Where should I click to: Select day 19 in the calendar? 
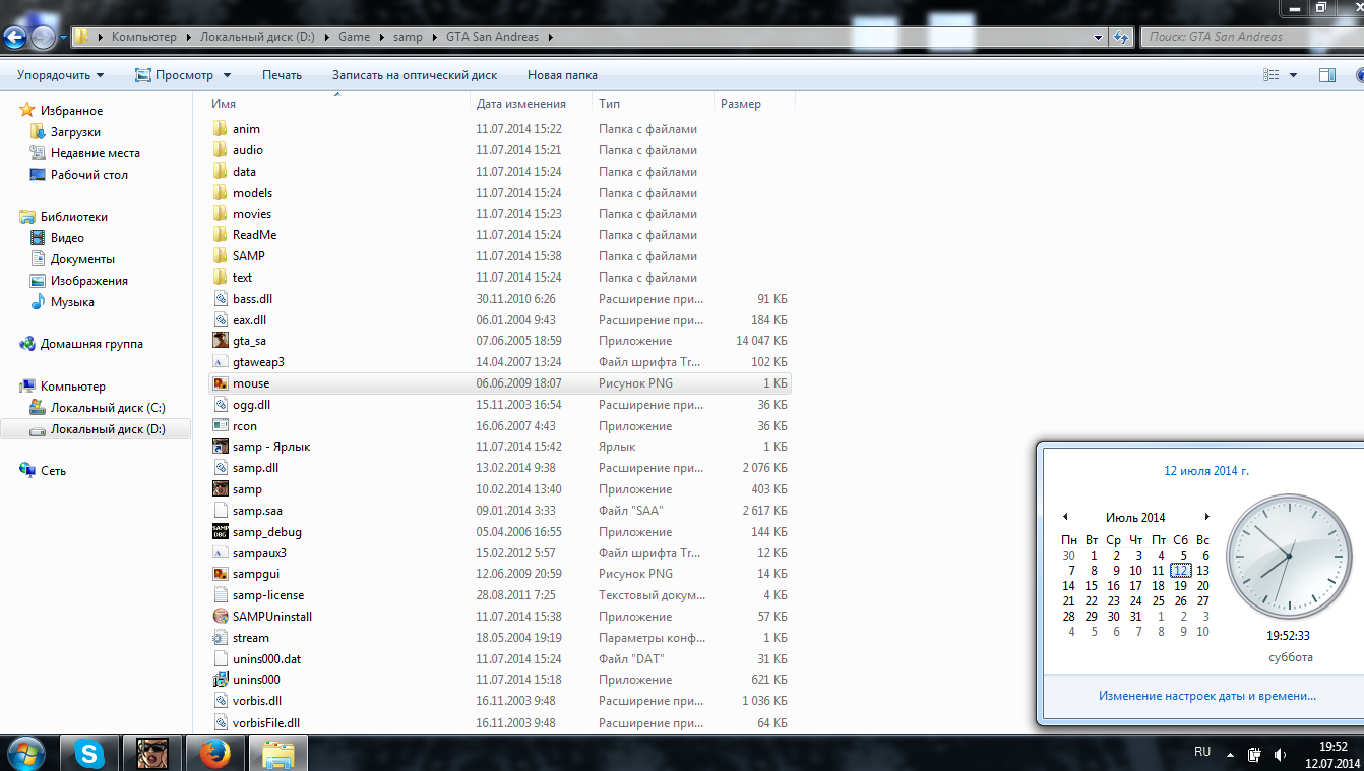[x=1181, y=586]
